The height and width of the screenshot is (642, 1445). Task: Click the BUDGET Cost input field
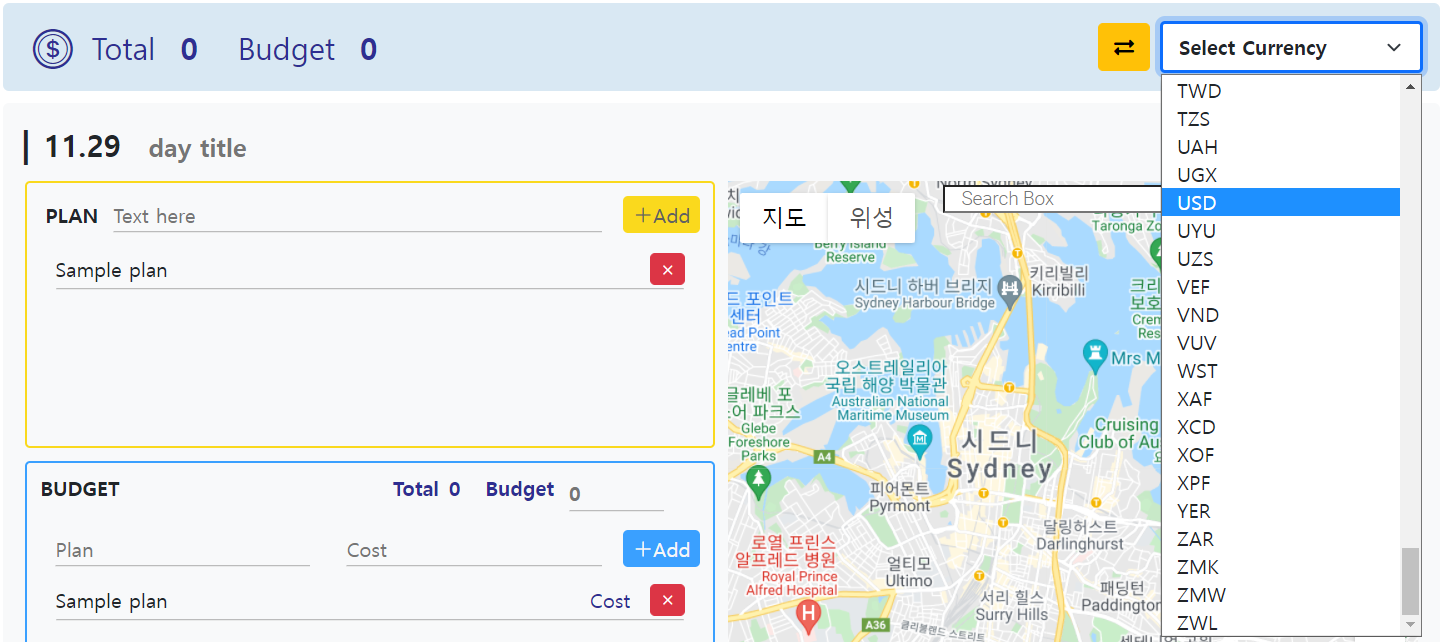coord(474,550)
